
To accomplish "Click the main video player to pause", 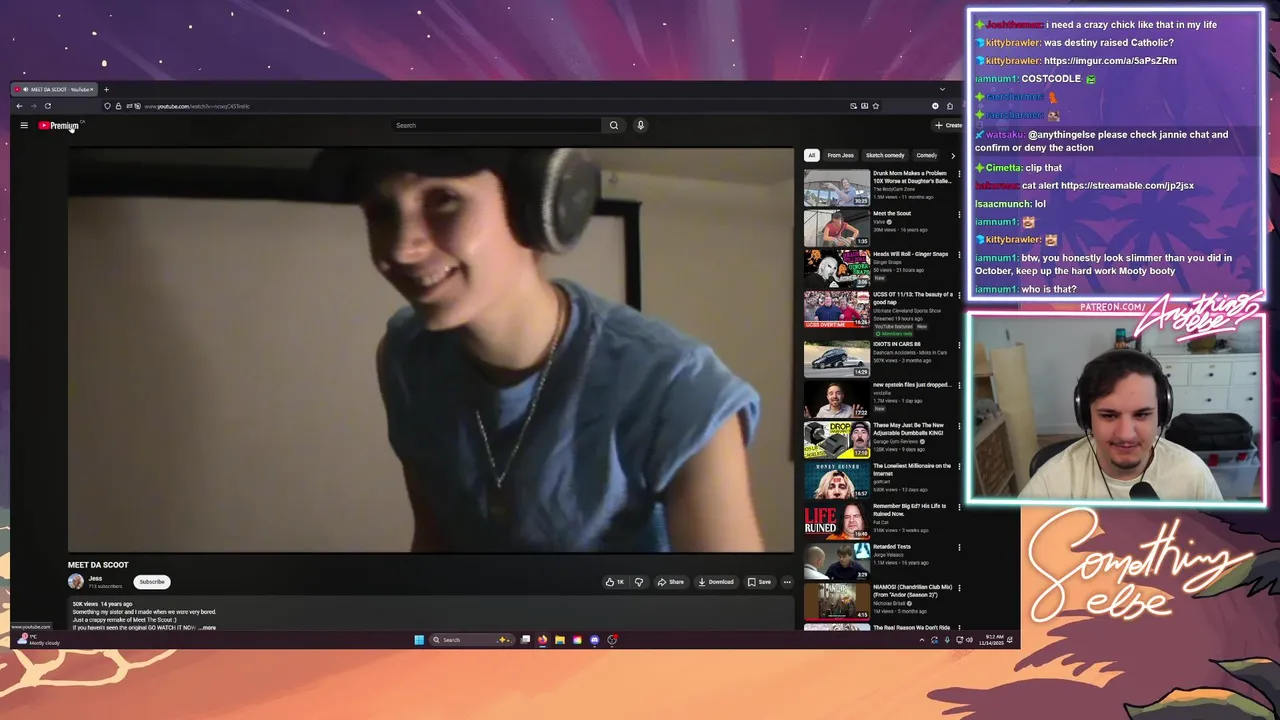I will click(431, 350).
